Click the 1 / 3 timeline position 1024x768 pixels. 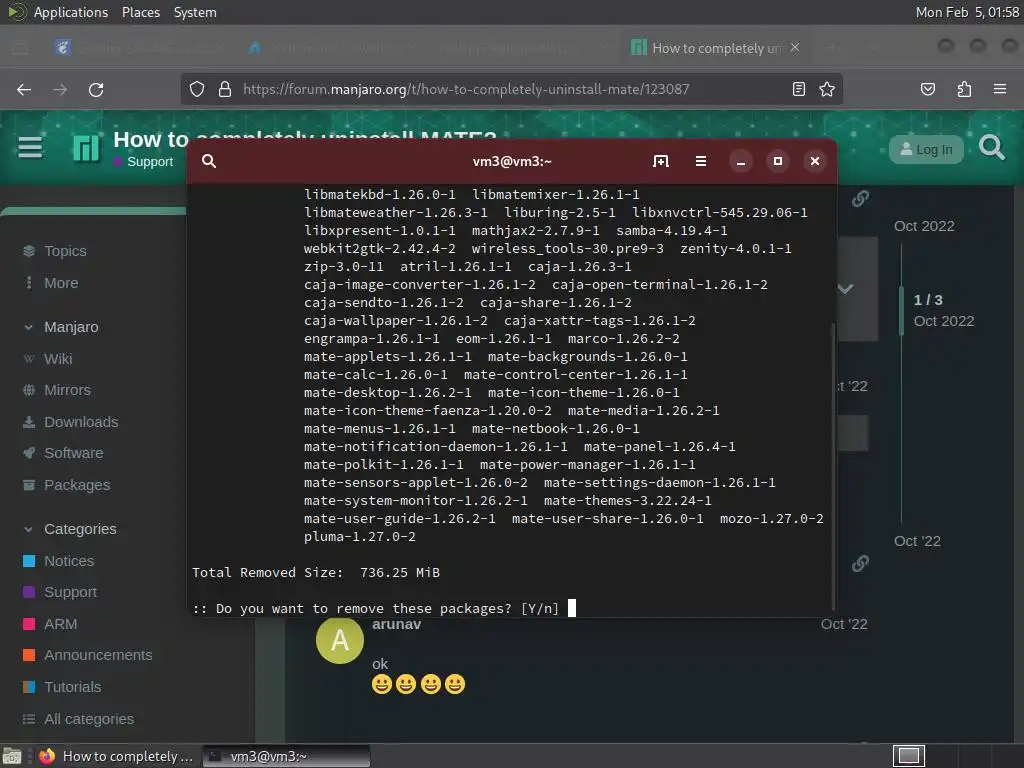coord(928,300)
